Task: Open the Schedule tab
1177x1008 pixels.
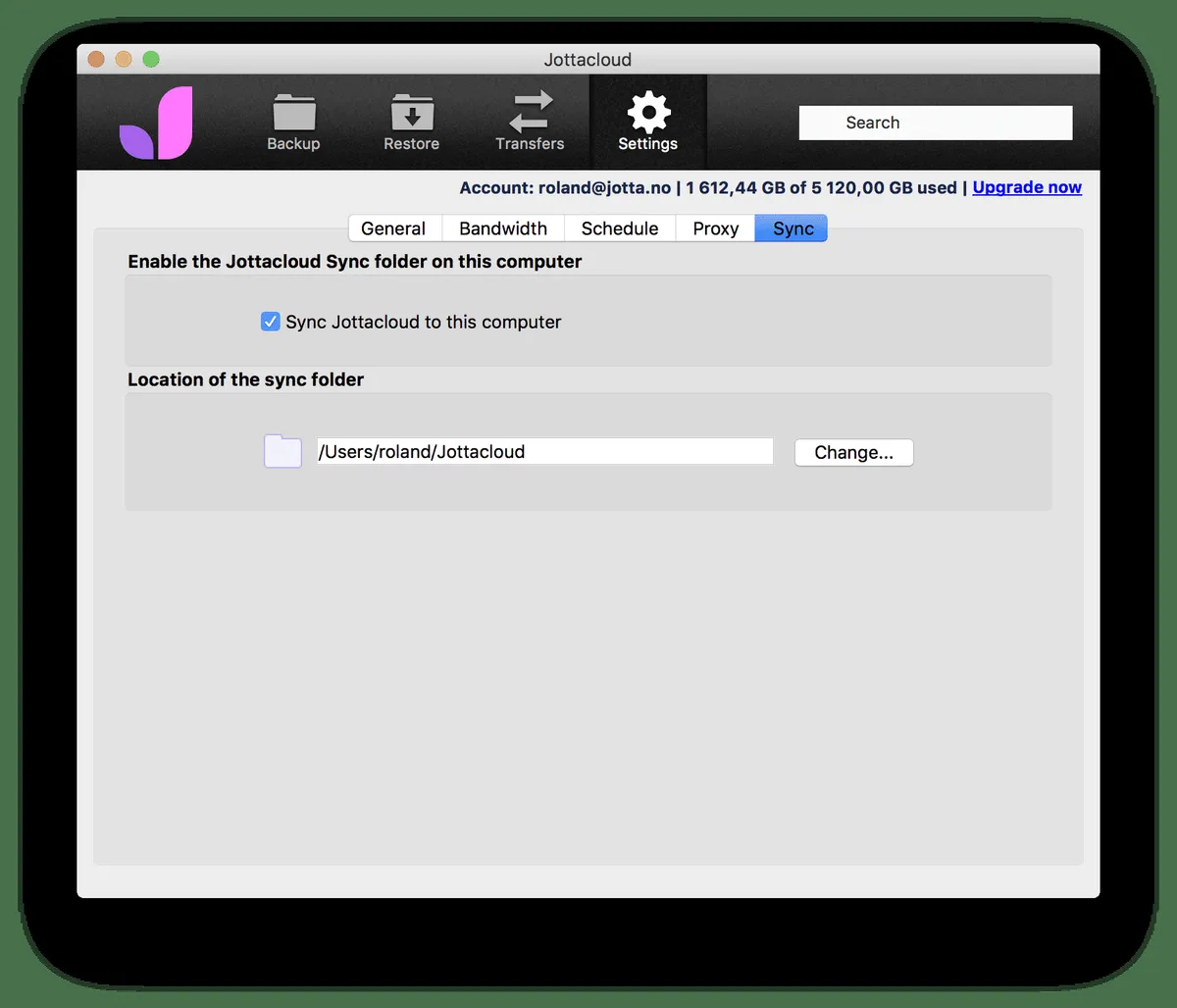Action: tap(620, 228)
